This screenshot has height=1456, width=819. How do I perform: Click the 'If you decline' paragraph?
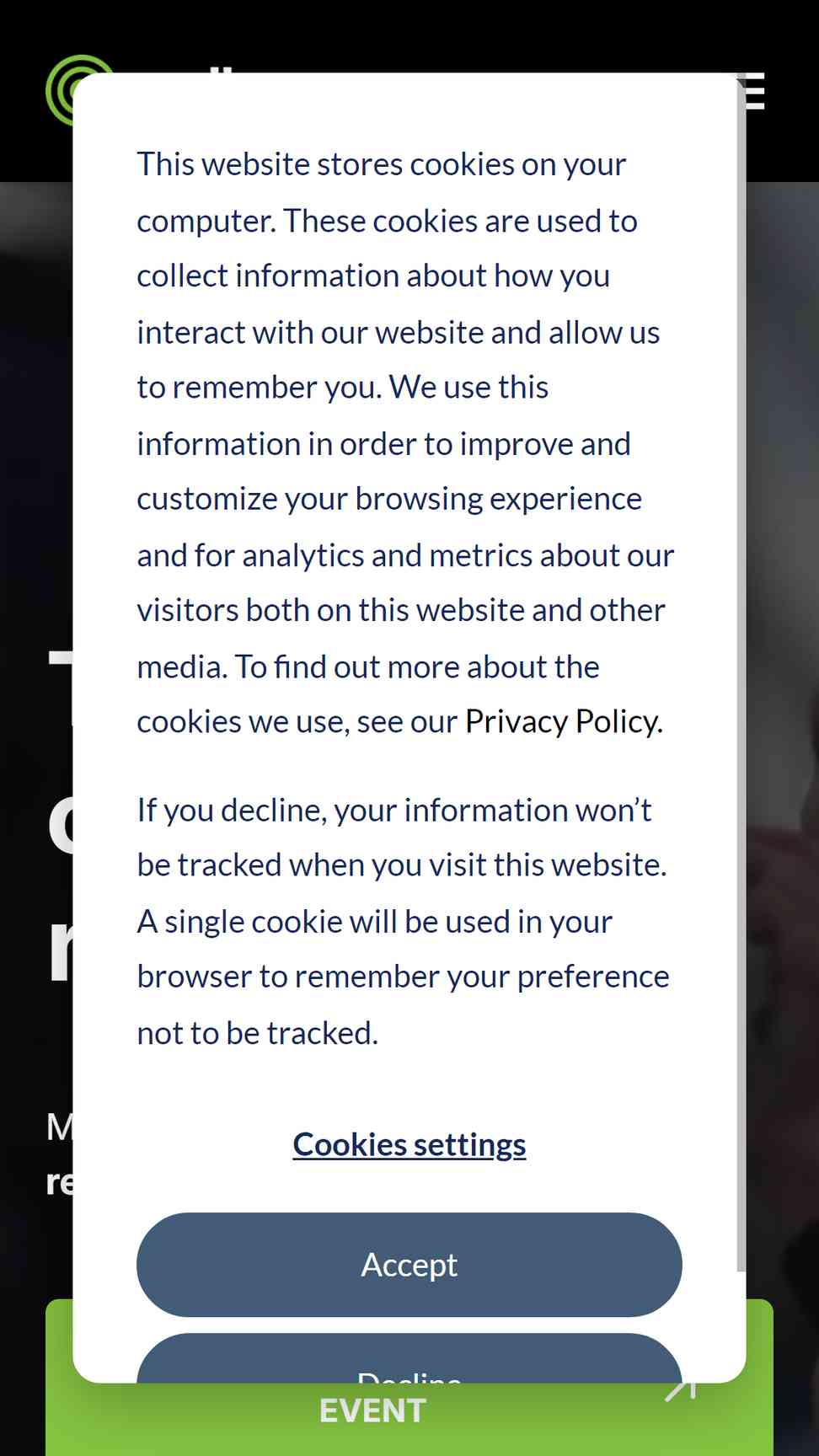coord(403,921)
